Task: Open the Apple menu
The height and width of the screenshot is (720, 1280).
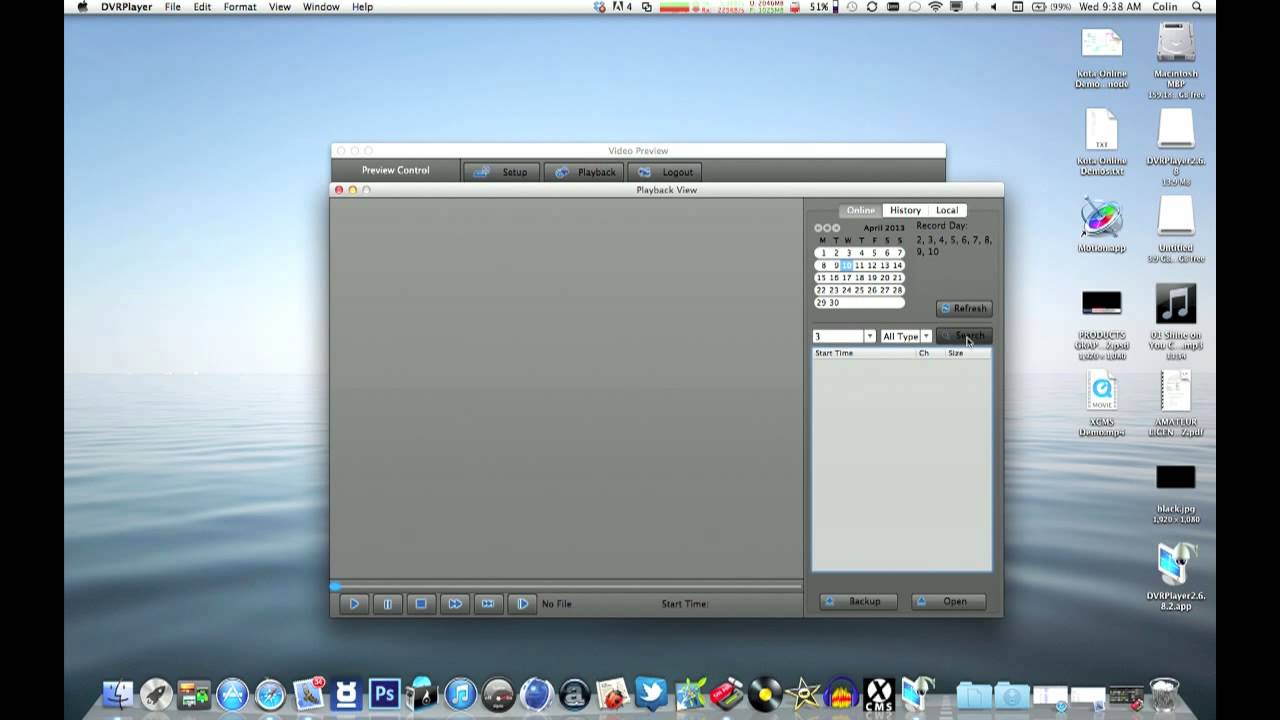Action: tap(82, 7)
